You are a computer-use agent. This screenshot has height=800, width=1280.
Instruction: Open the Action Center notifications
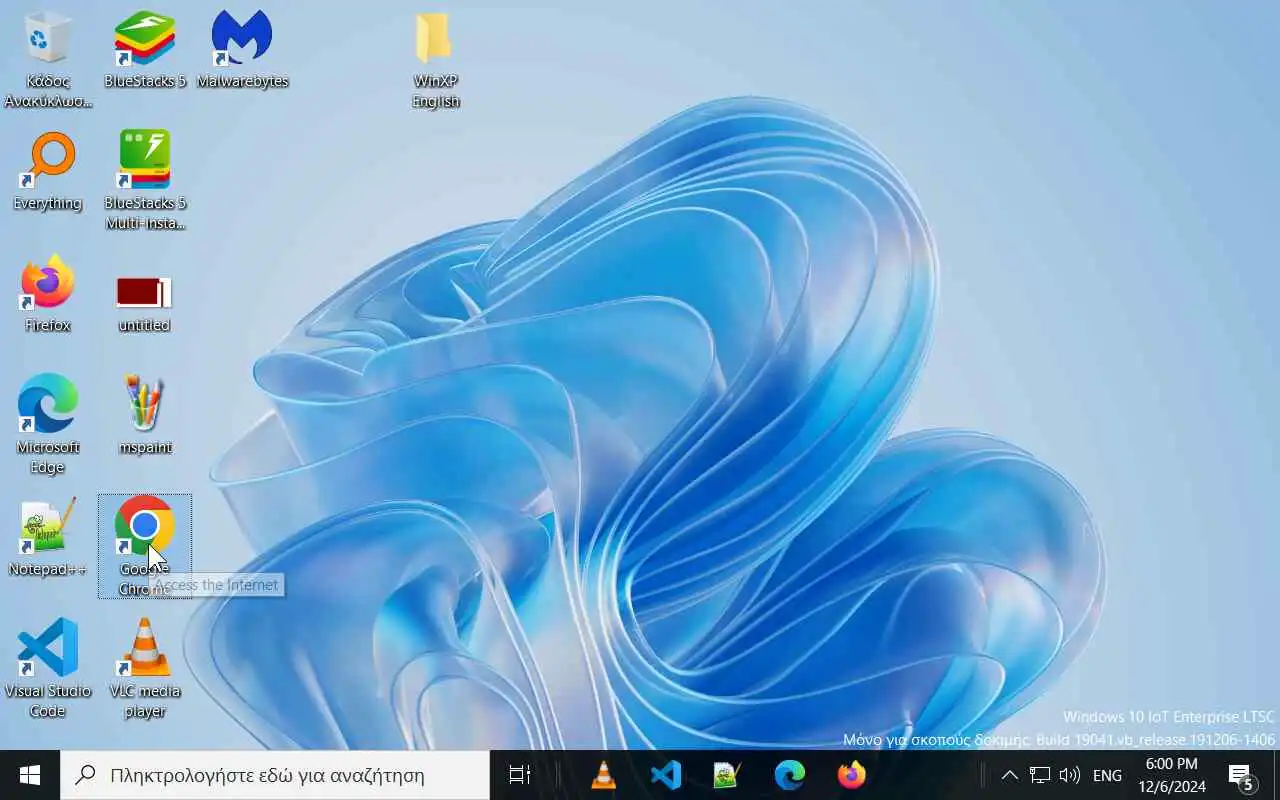(1242, 775)
